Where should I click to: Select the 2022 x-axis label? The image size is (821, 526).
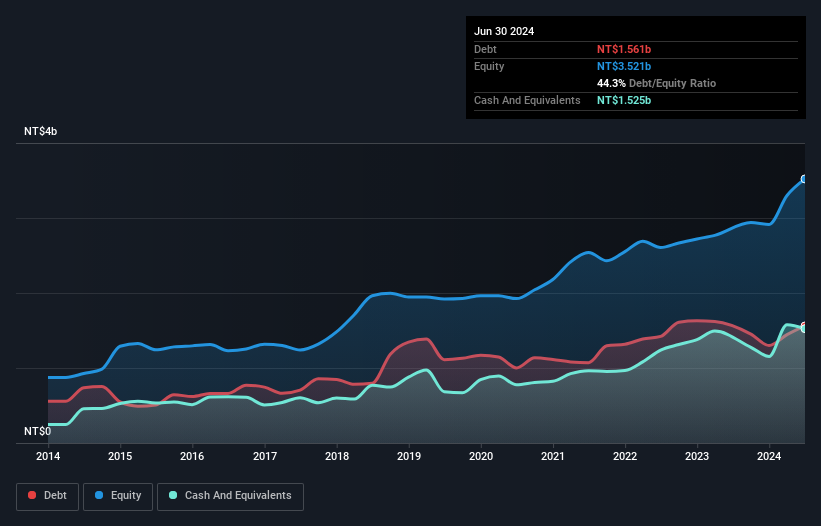625,456
